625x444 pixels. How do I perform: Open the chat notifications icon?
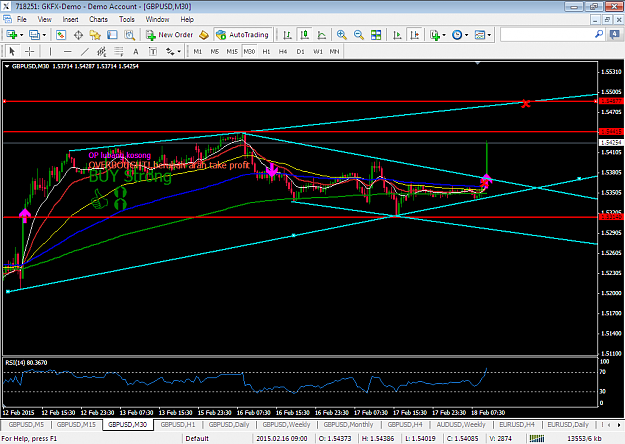[x=615, y=35]
